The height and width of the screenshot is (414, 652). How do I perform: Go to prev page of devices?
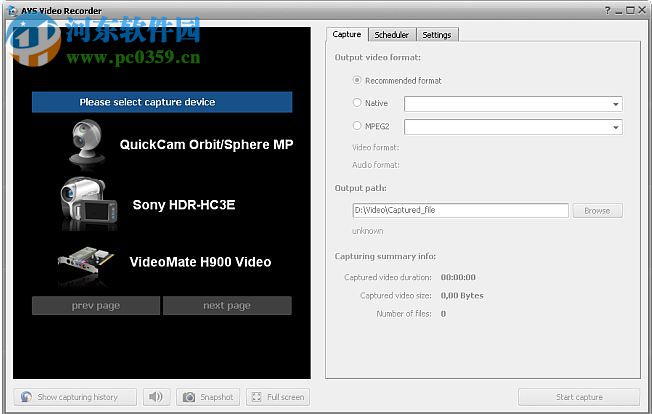pos(96,306)
